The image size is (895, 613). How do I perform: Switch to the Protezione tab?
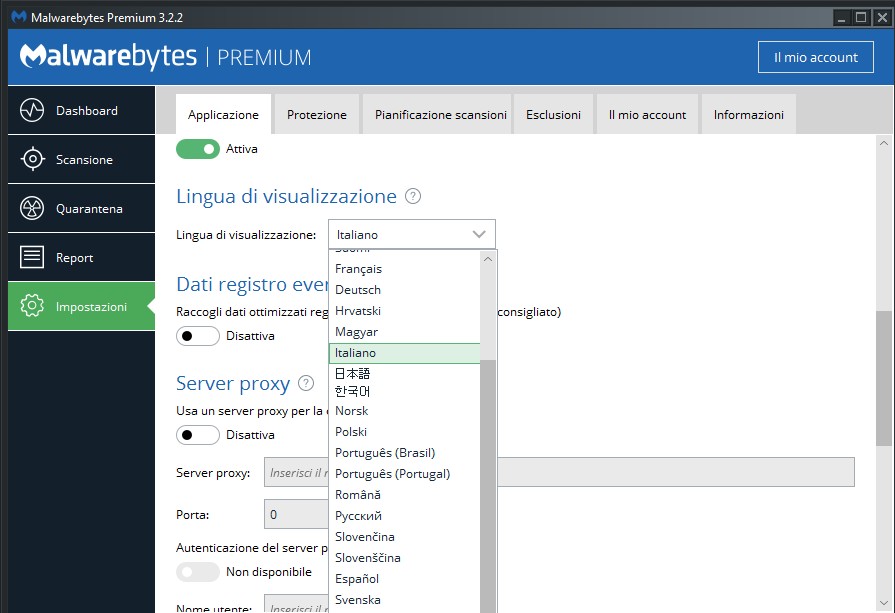[317, 115]
